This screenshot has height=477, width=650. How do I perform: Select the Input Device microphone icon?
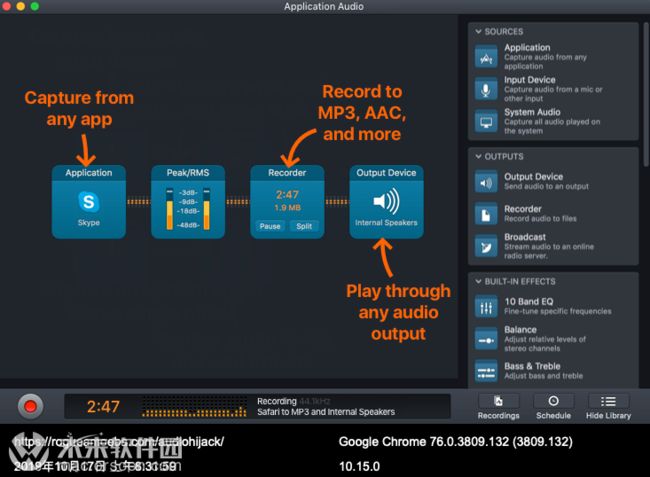(x=486, y=89)
